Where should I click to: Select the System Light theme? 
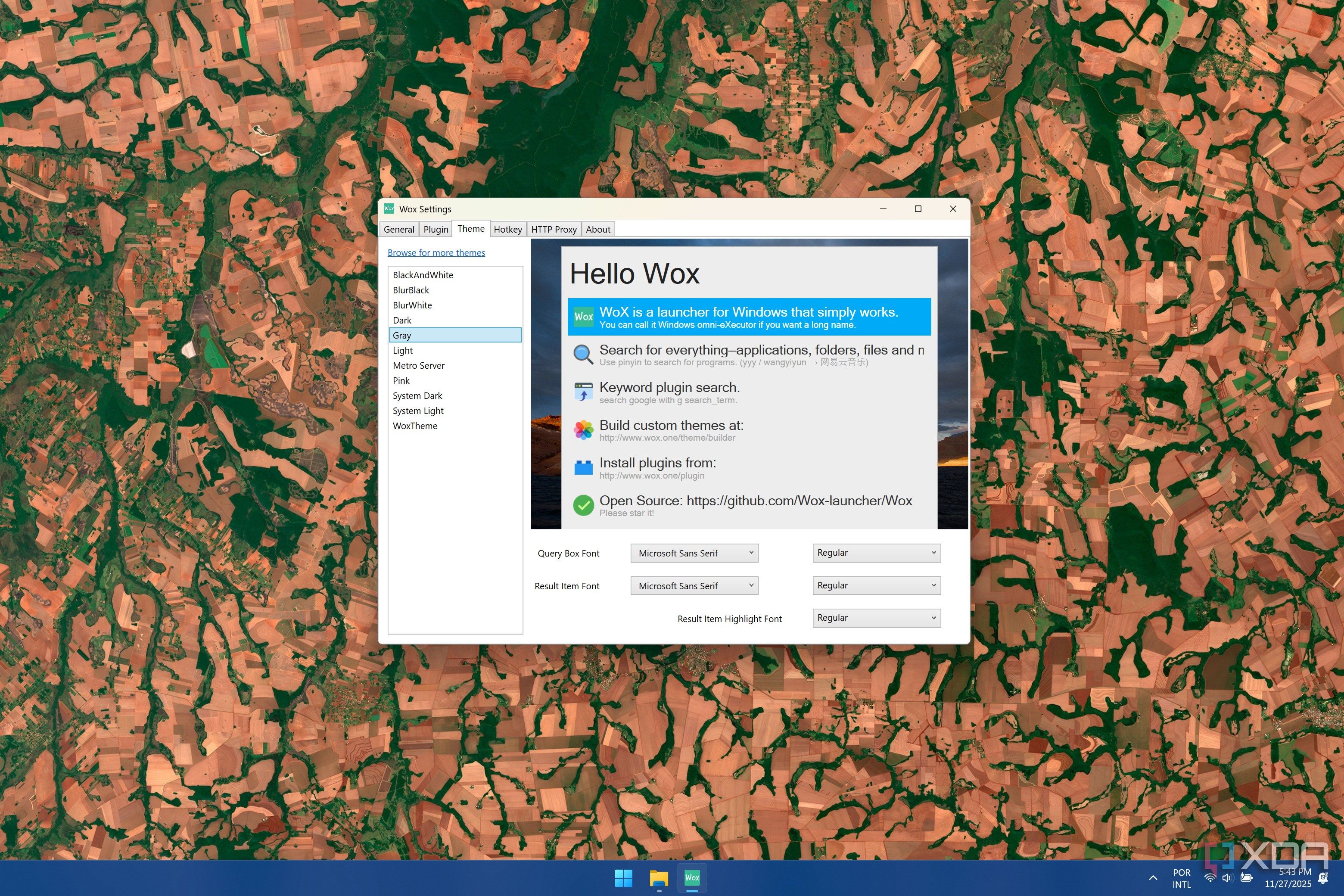(x=455, y=411)
